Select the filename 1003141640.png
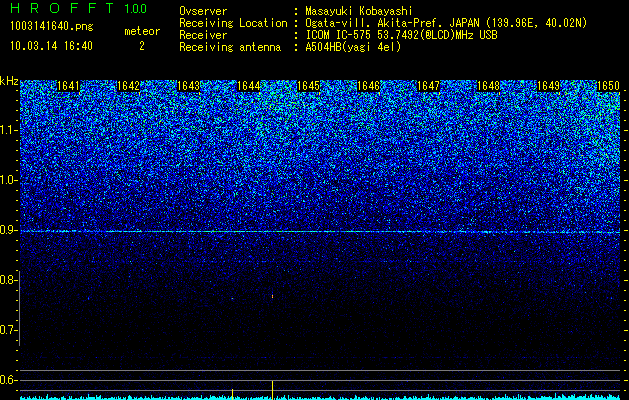The width and height of the screenshot is (629, 400). tap(52, 27)
